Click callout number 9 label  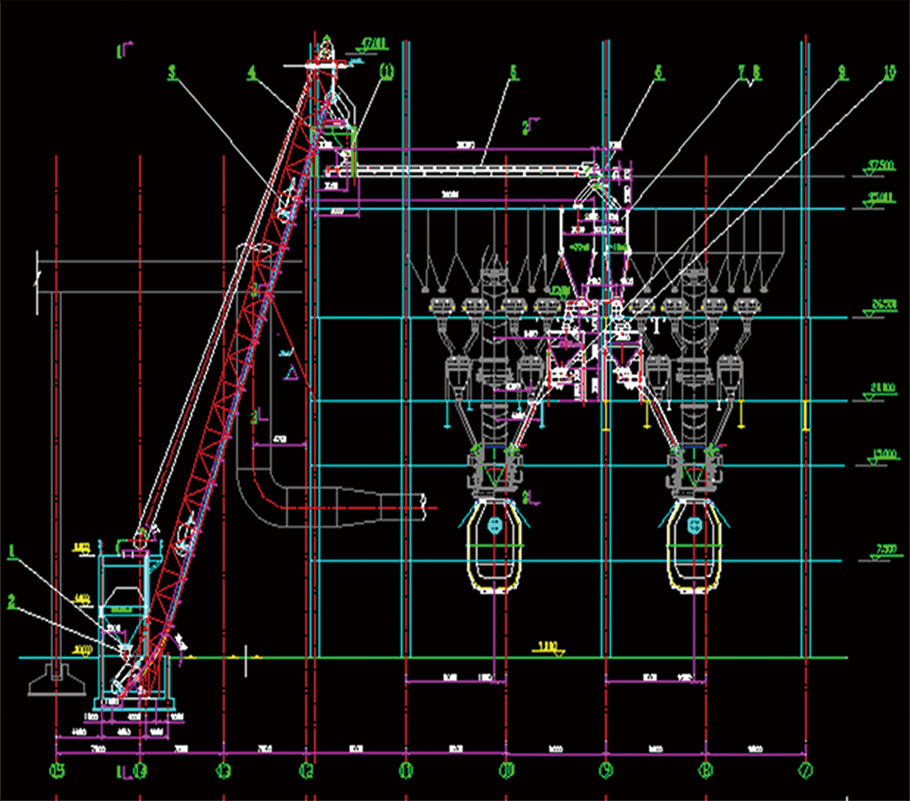(842, 71)
